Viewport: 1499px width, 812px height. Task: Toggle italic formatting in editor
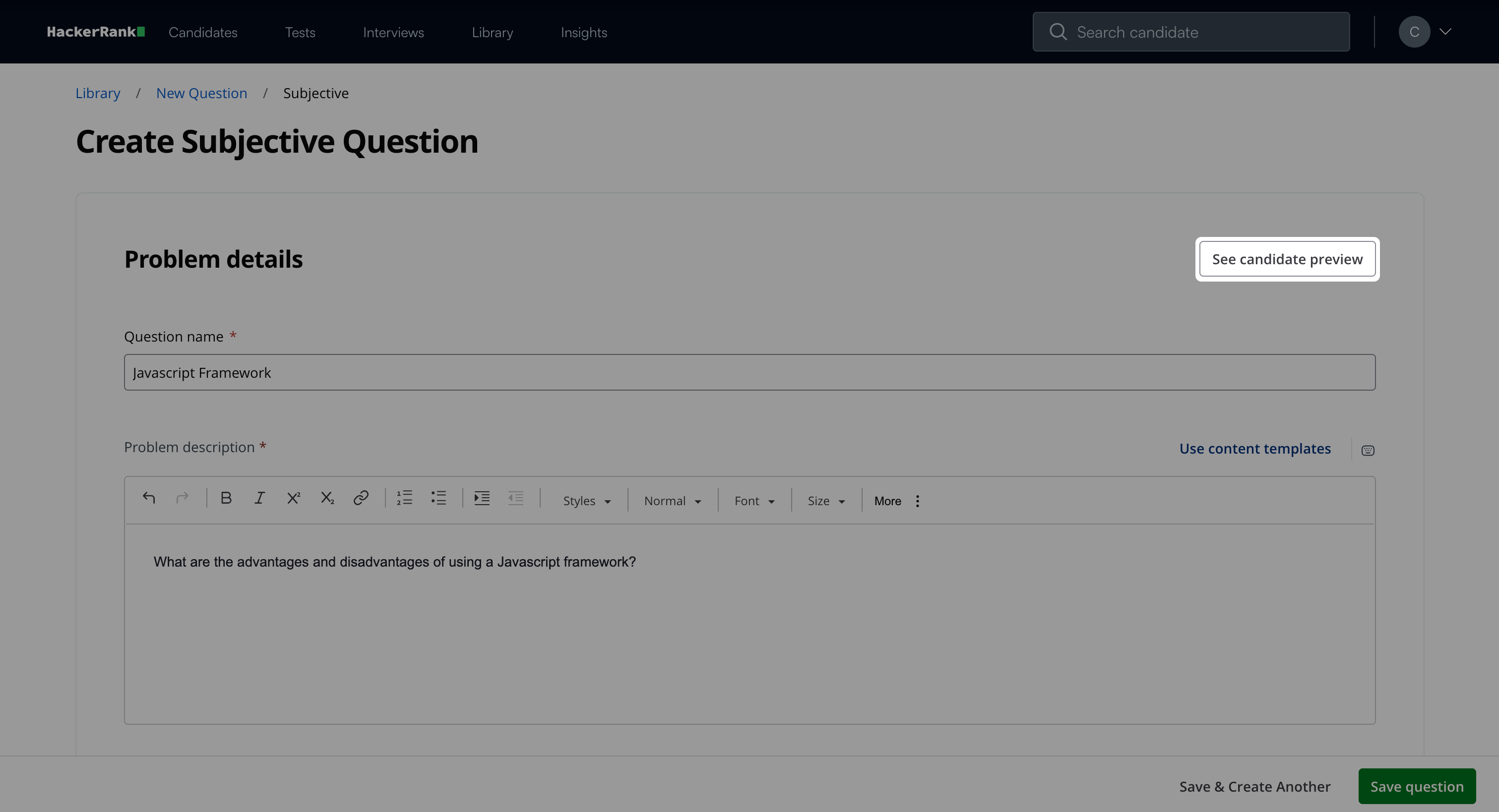(x=259, y=499)
